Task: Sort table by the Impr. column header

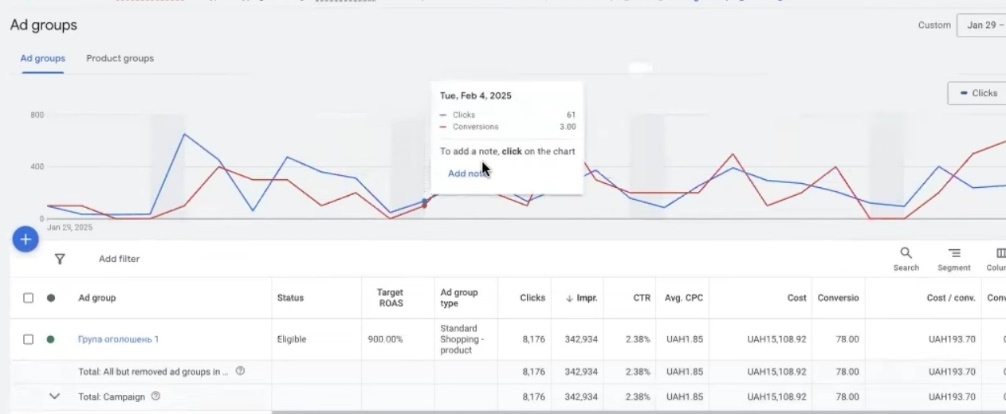Action: pyautogui.click(x=580, y=298)
